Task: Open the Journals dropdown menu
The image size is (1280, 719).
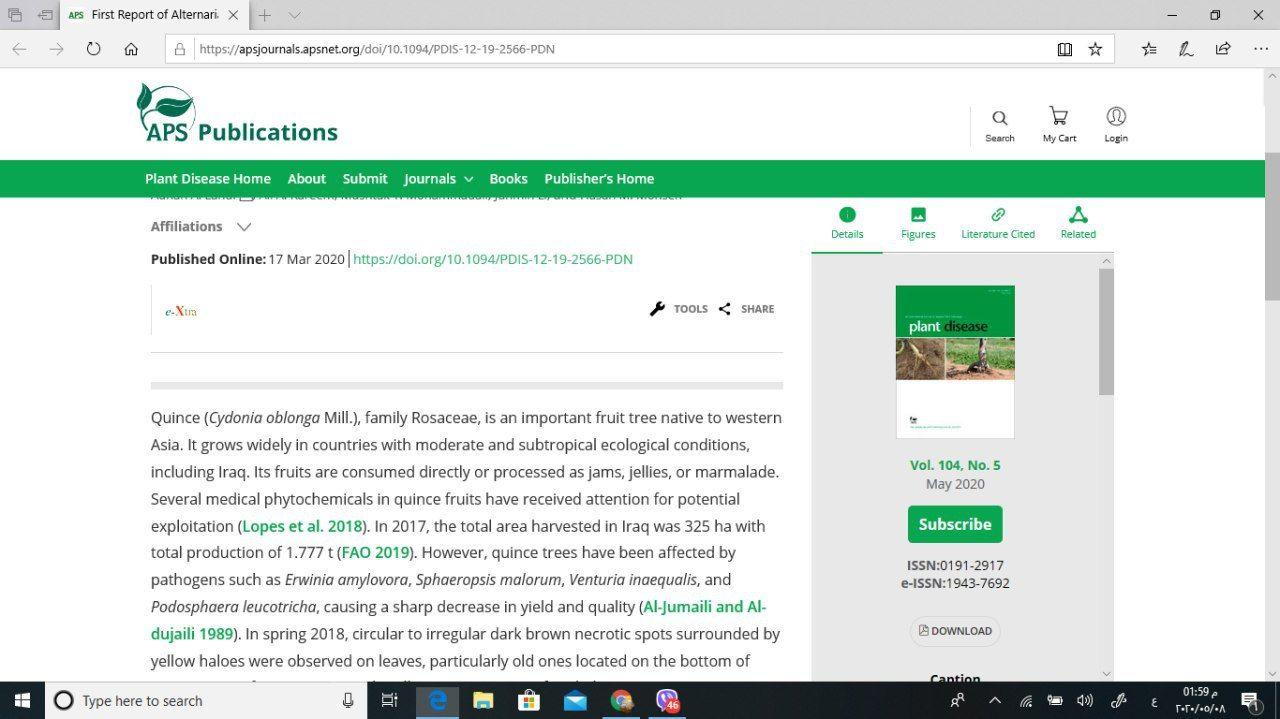Action: 438,179
